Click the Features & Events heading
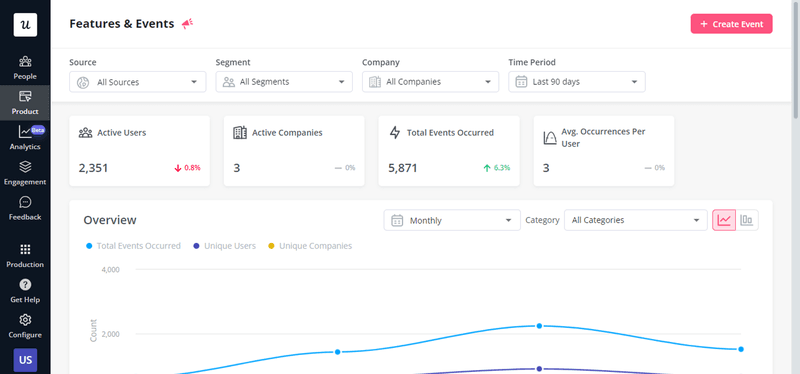 (122, 24)
